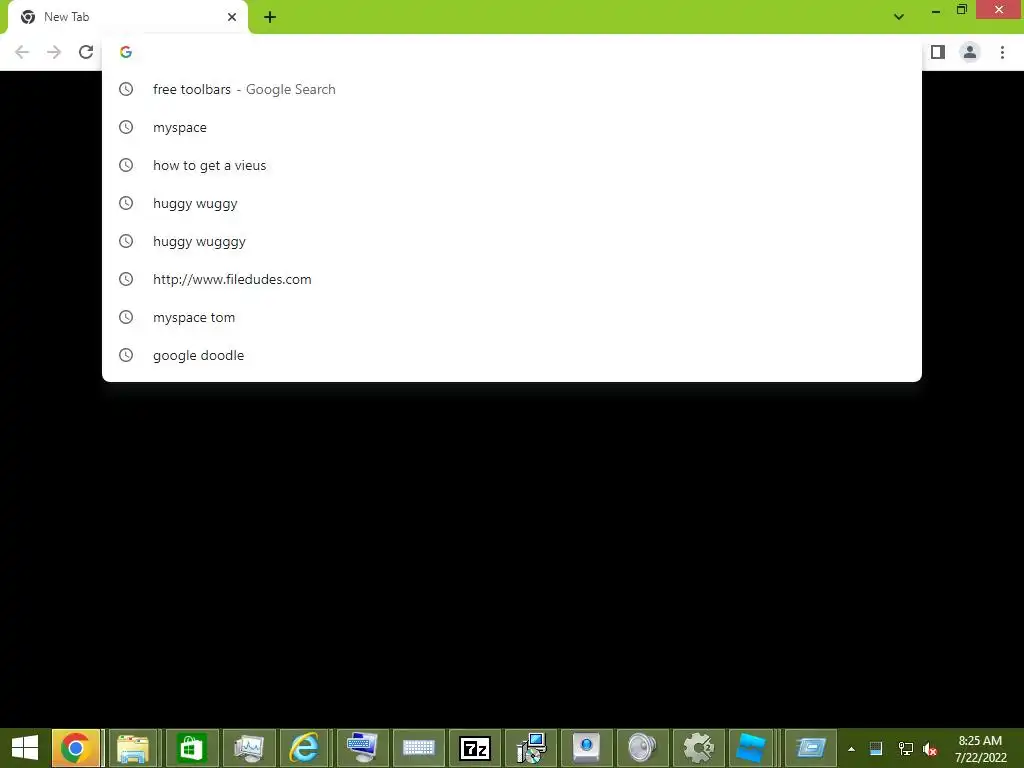The image size is (1024, 768).
Task: Choose the 'myspace tom' suggestion
Action: (512, 317)
